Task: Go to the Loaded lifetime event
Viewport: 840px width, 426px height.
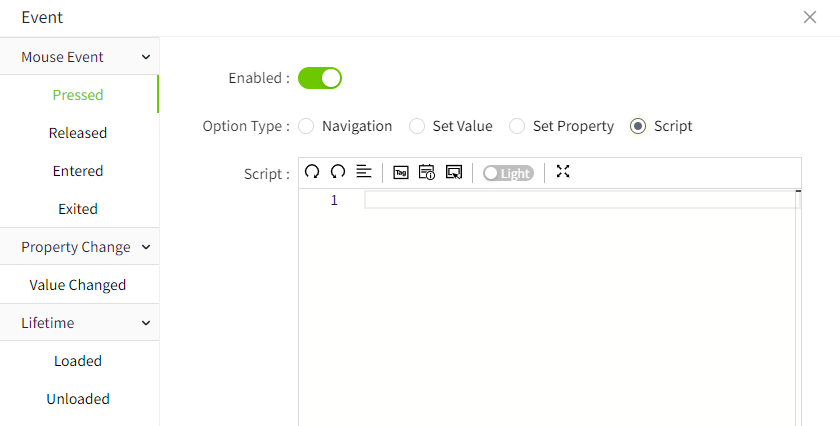Action: 78,361
